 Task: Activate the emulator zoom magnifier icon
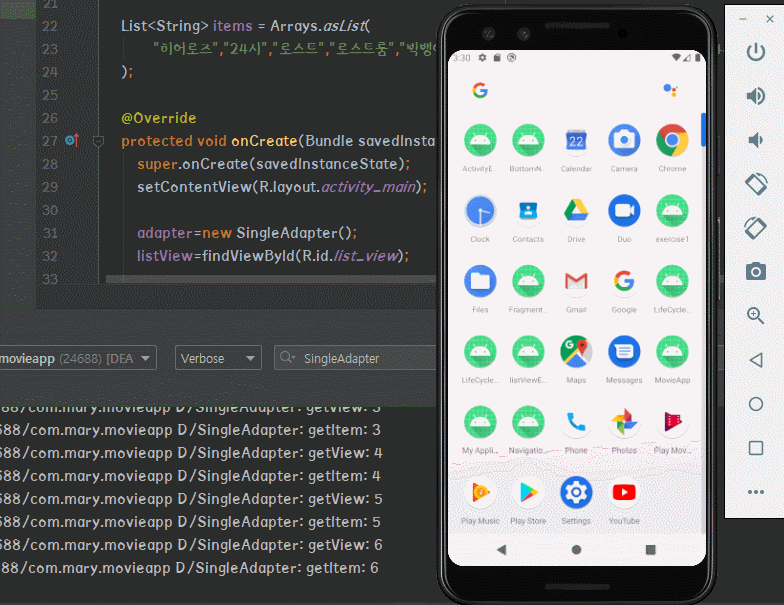point(756,316)
